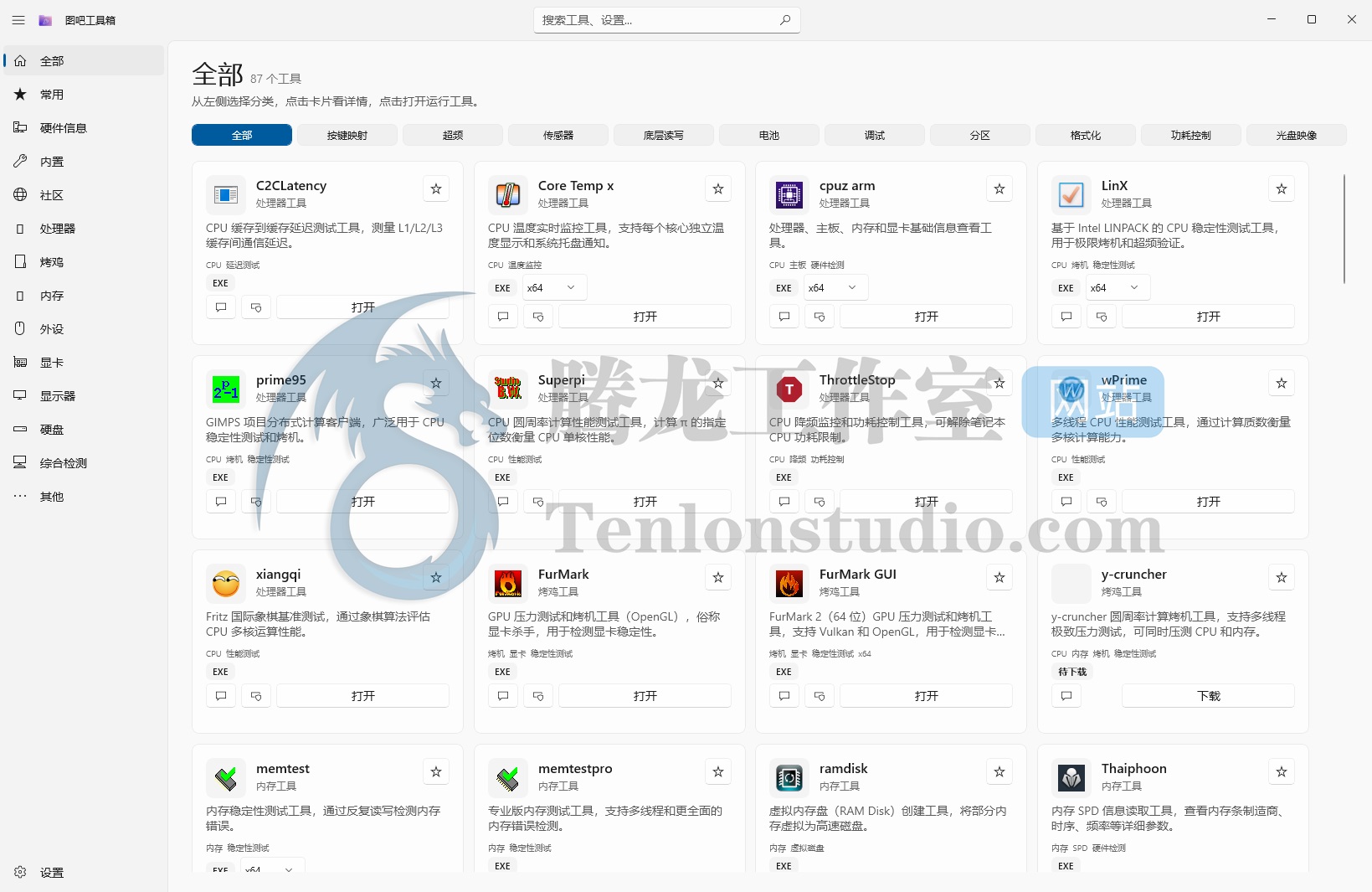Click the shield icon on xiangqi card

256,696
